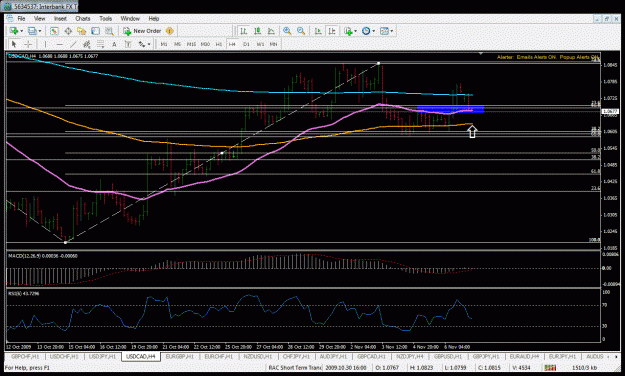Select the crosshair tool

coord(28,44)
